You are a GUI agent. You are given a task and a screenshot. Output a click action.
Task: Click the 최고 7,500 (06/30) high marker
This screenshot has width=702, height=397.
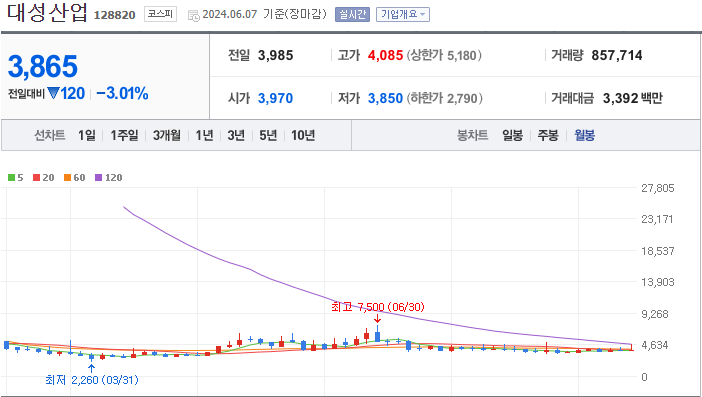click(x=378, y=307)
